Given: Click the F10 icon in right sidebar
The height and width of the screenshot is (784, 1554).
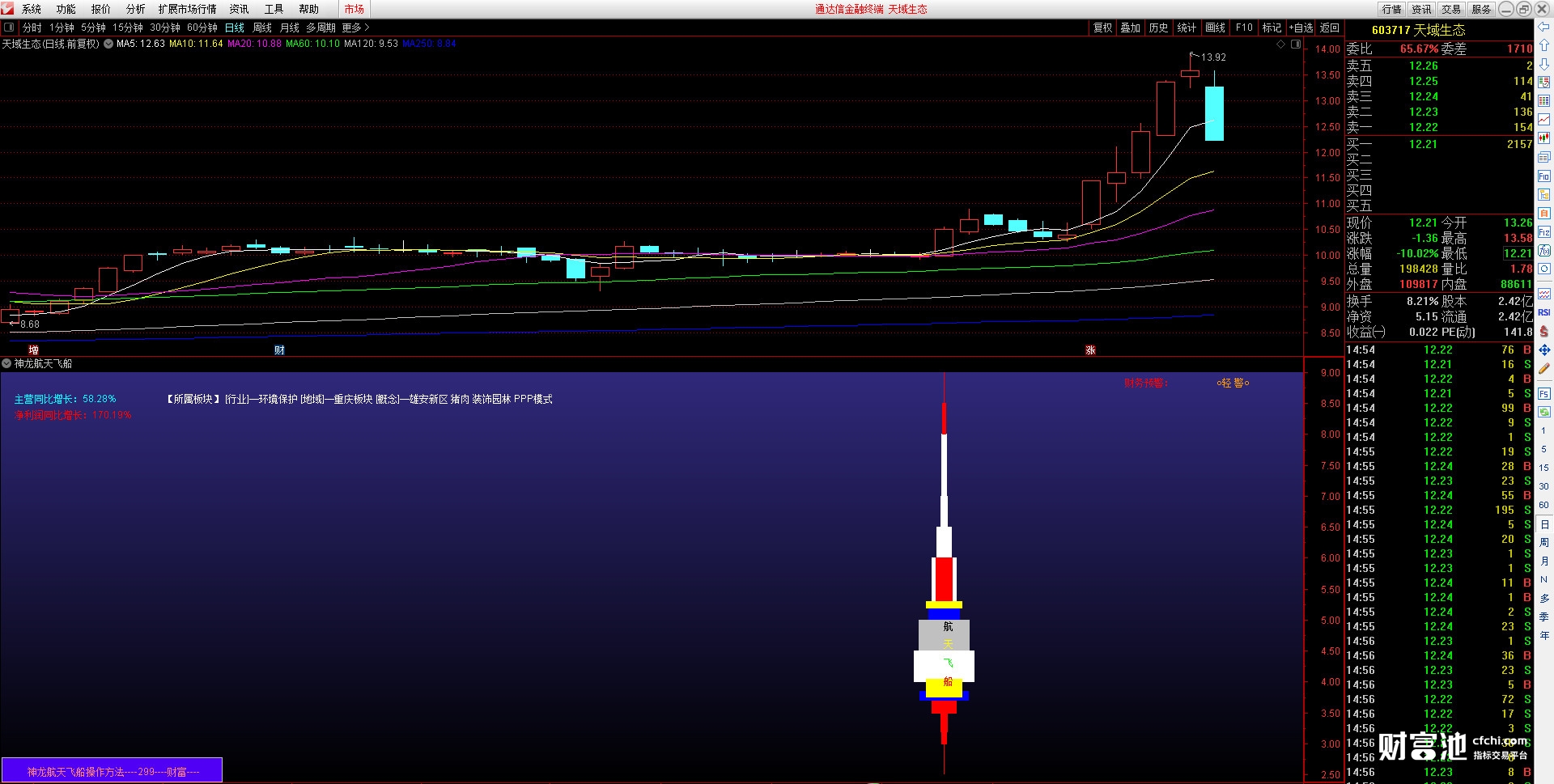Looking at the screenshot, I should 1544,176.
